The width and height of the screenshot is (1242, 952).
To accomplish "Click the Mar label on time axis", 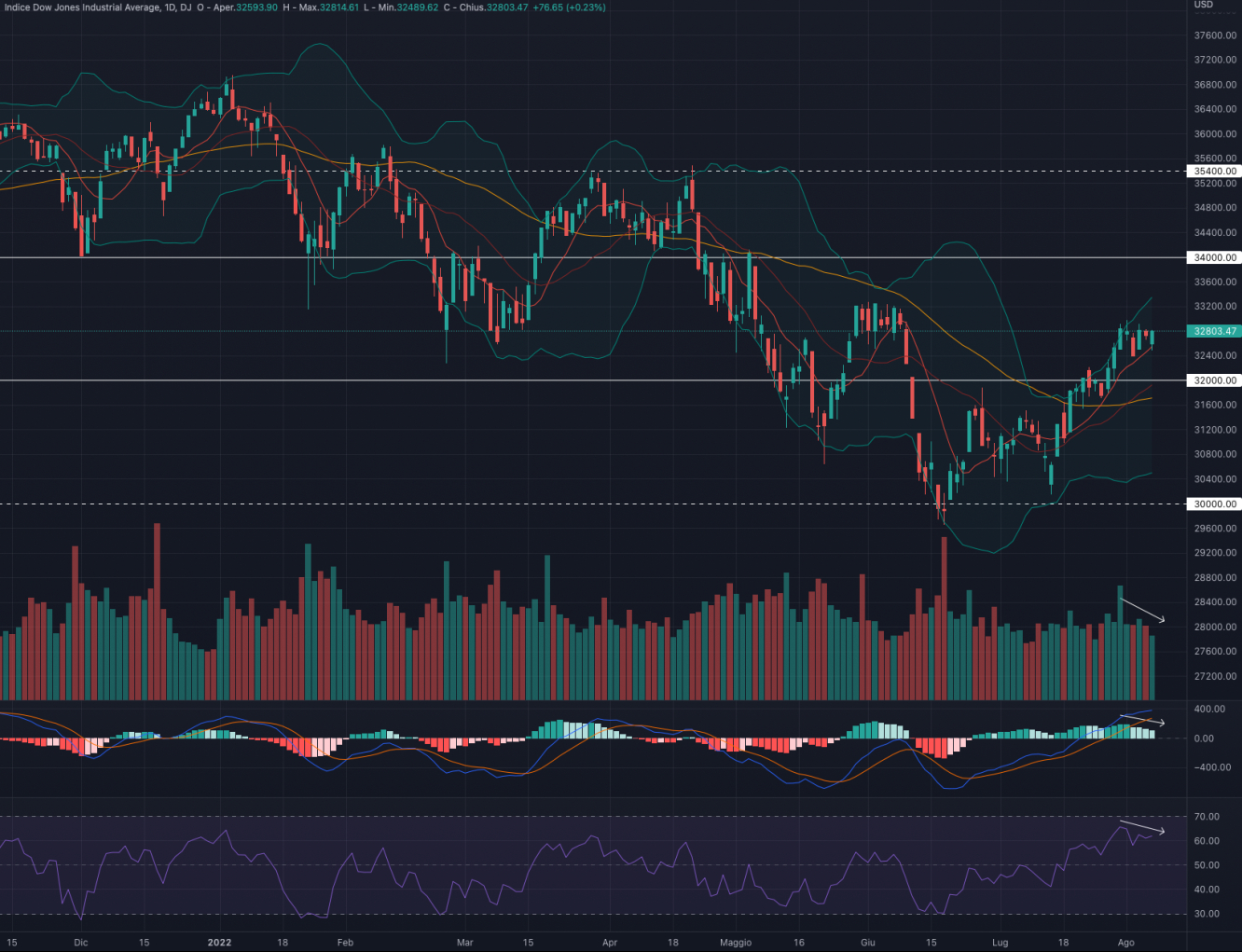I will [465, 943].
